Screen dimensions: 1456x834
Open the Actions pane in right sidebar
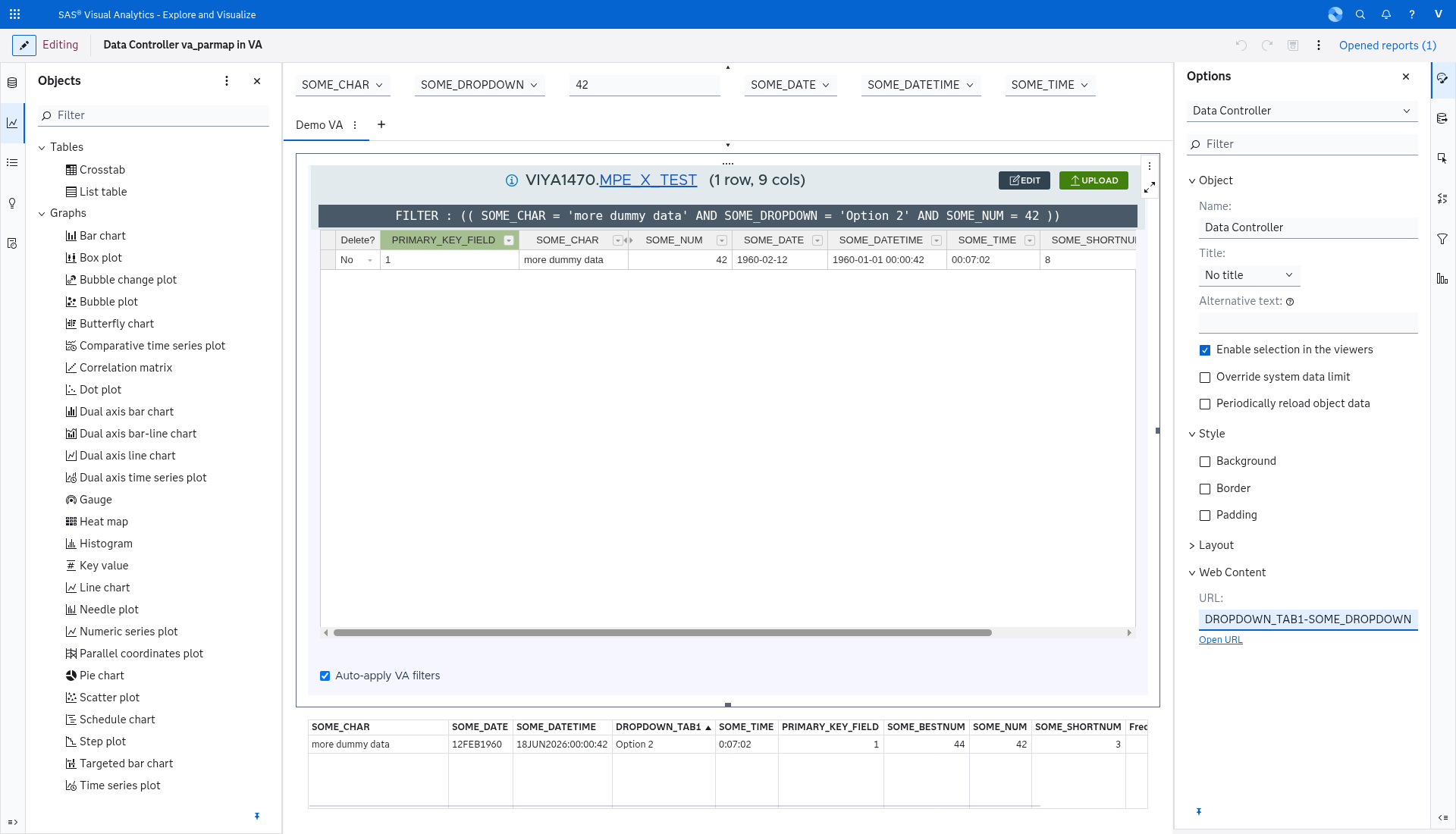point(1442,158)
